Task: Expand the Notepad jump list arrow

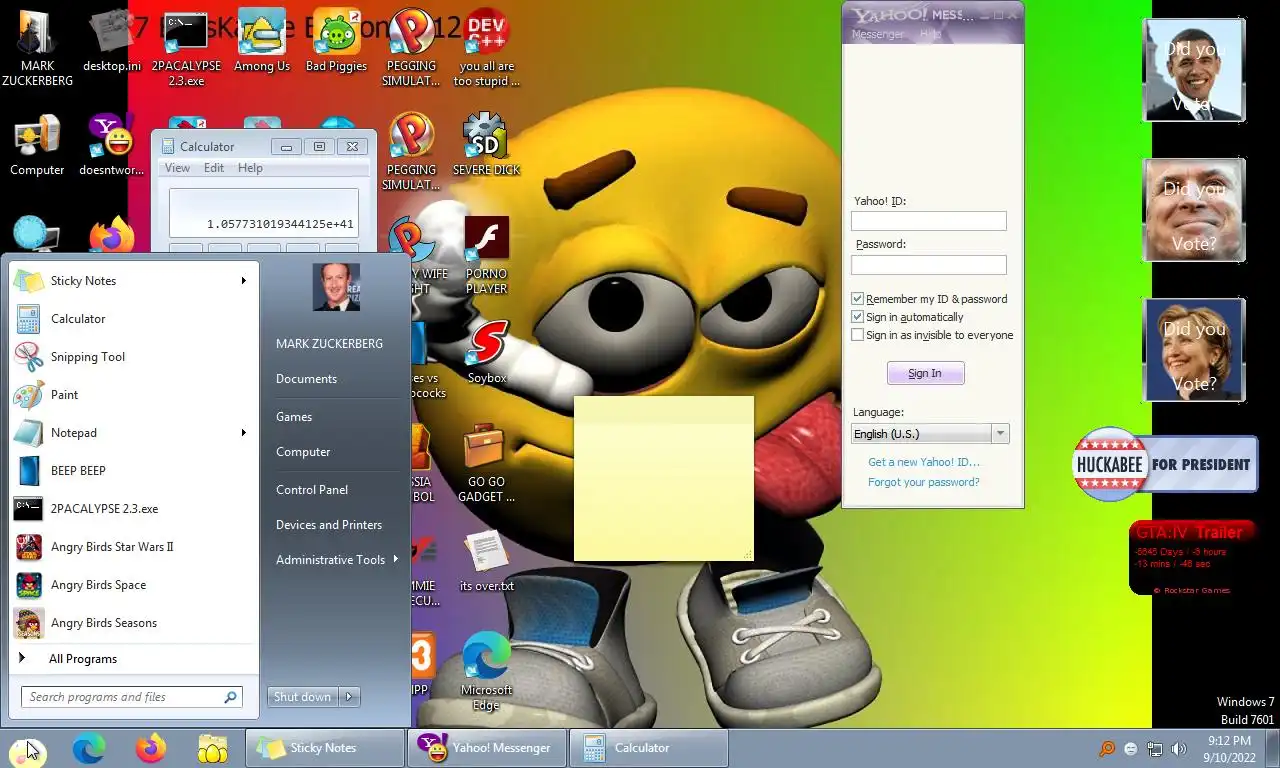Action: coord(243,433)
